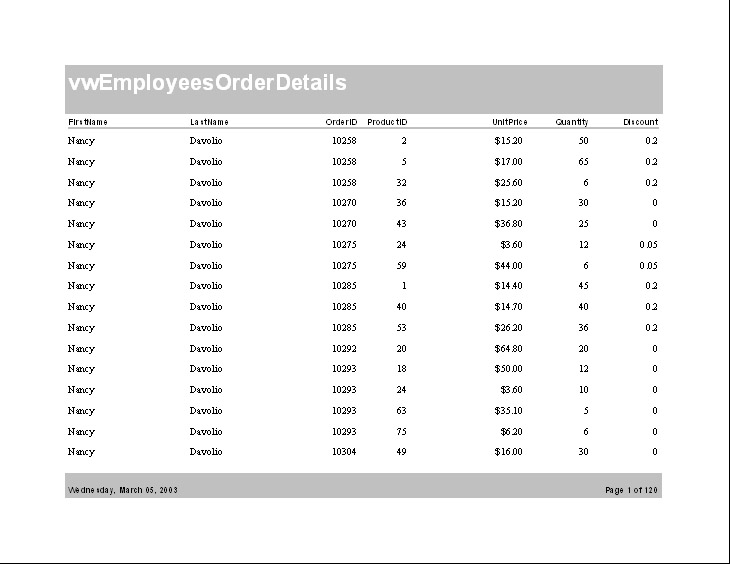Click the $6.20 unit price value
730x564 pixels.
coord(510,432)
